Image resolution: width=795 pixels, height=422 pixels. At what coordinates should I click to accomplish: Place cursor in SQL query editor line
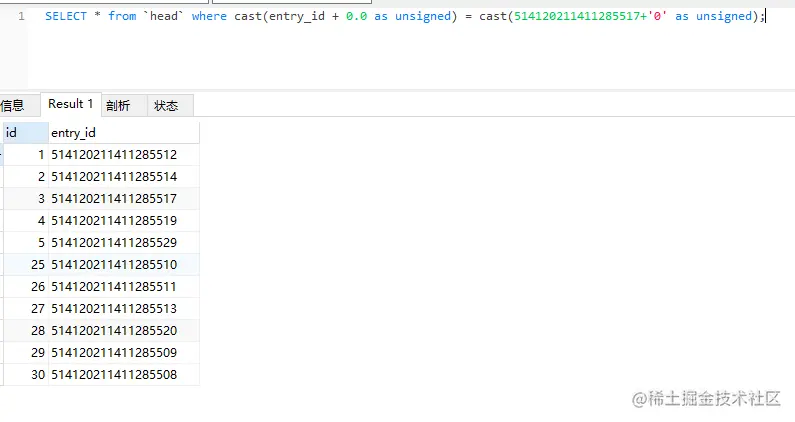405,16
